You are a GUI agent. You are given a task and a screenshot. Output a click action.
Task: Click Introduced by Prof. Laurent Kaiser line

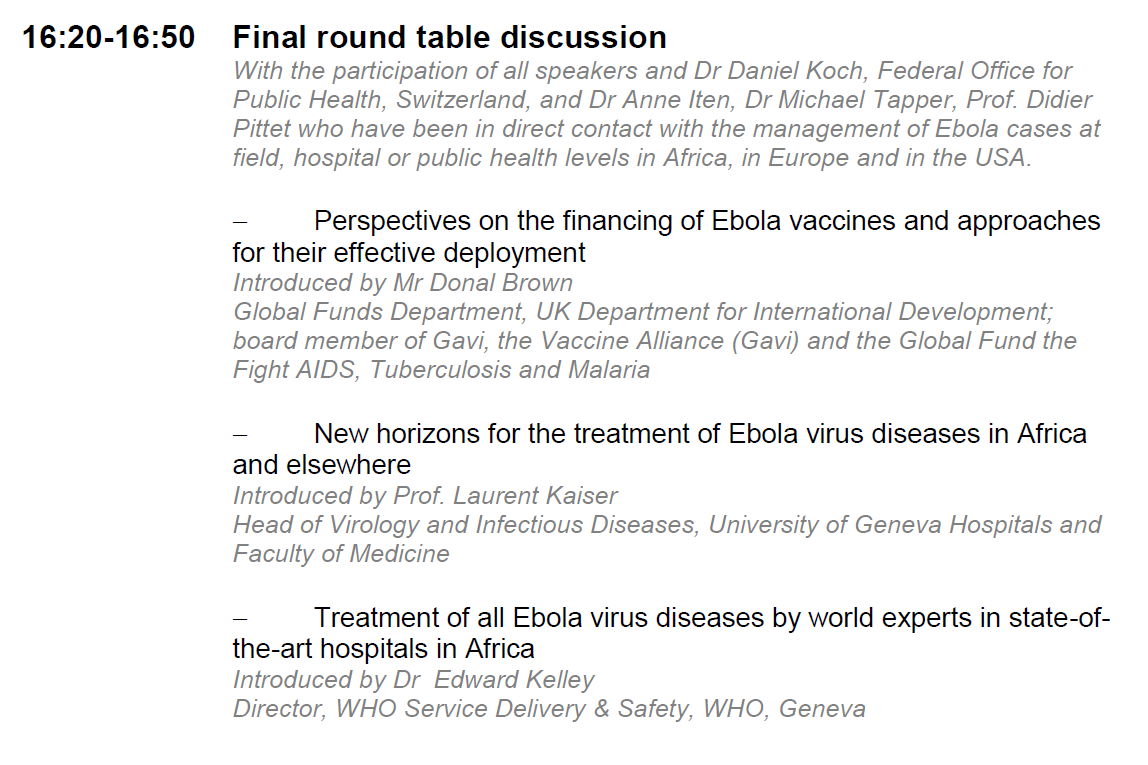tap(425, 496)
